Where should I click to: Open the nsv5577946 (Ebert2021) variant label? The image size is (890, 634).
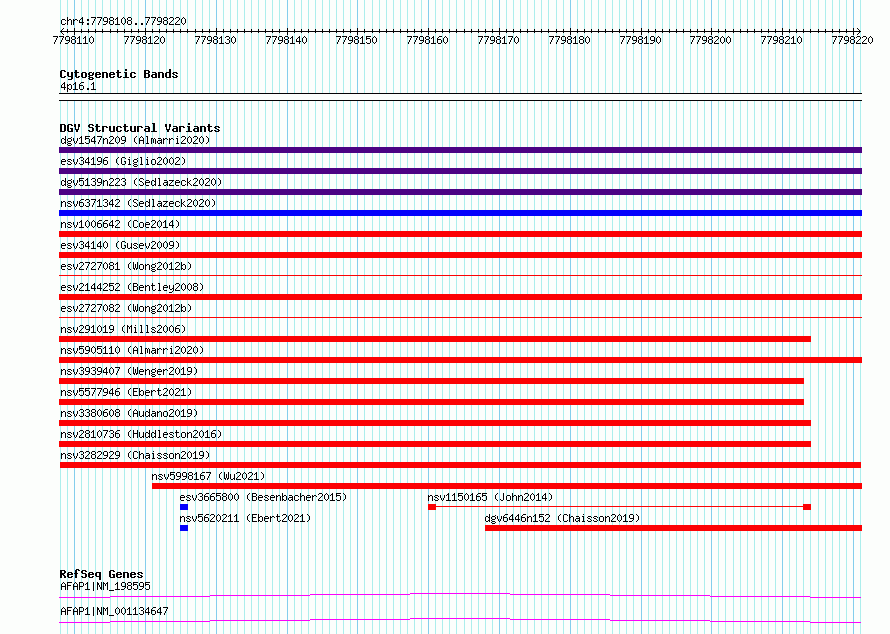pos(126,392)
